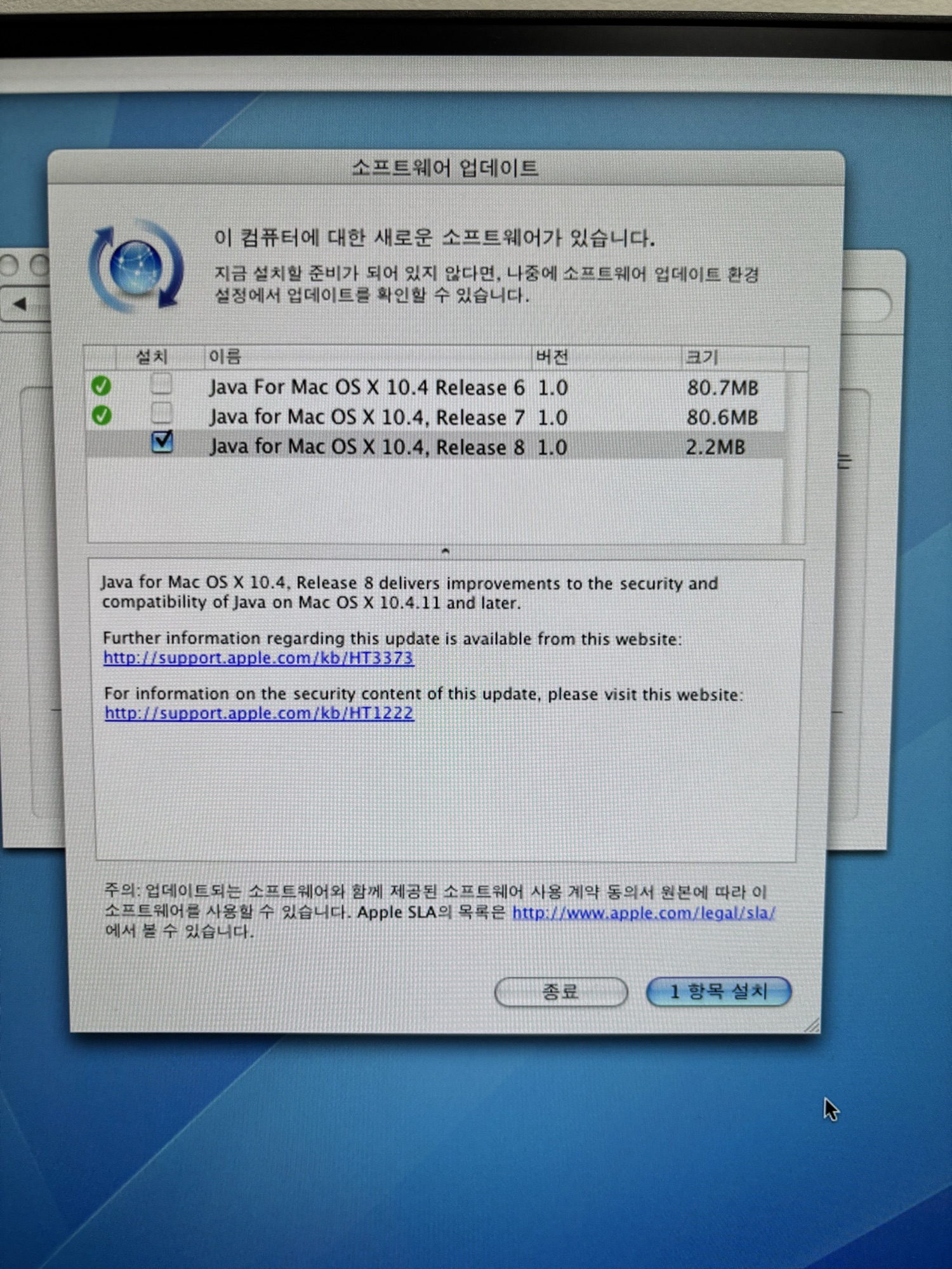Tick the Java Release 7 install checkbox

(162, 413)
